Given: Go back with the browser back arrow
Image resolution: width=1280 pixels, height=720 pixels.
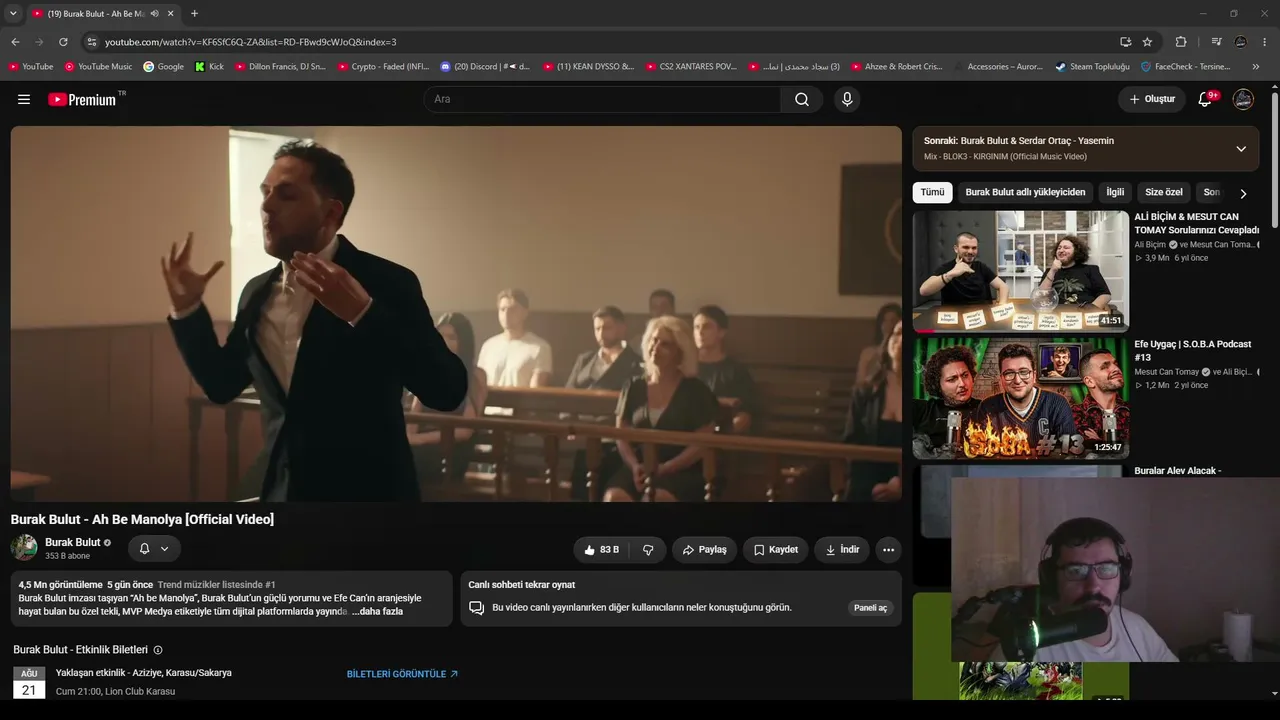Looking at the screenshot, I should pos(15,42).
